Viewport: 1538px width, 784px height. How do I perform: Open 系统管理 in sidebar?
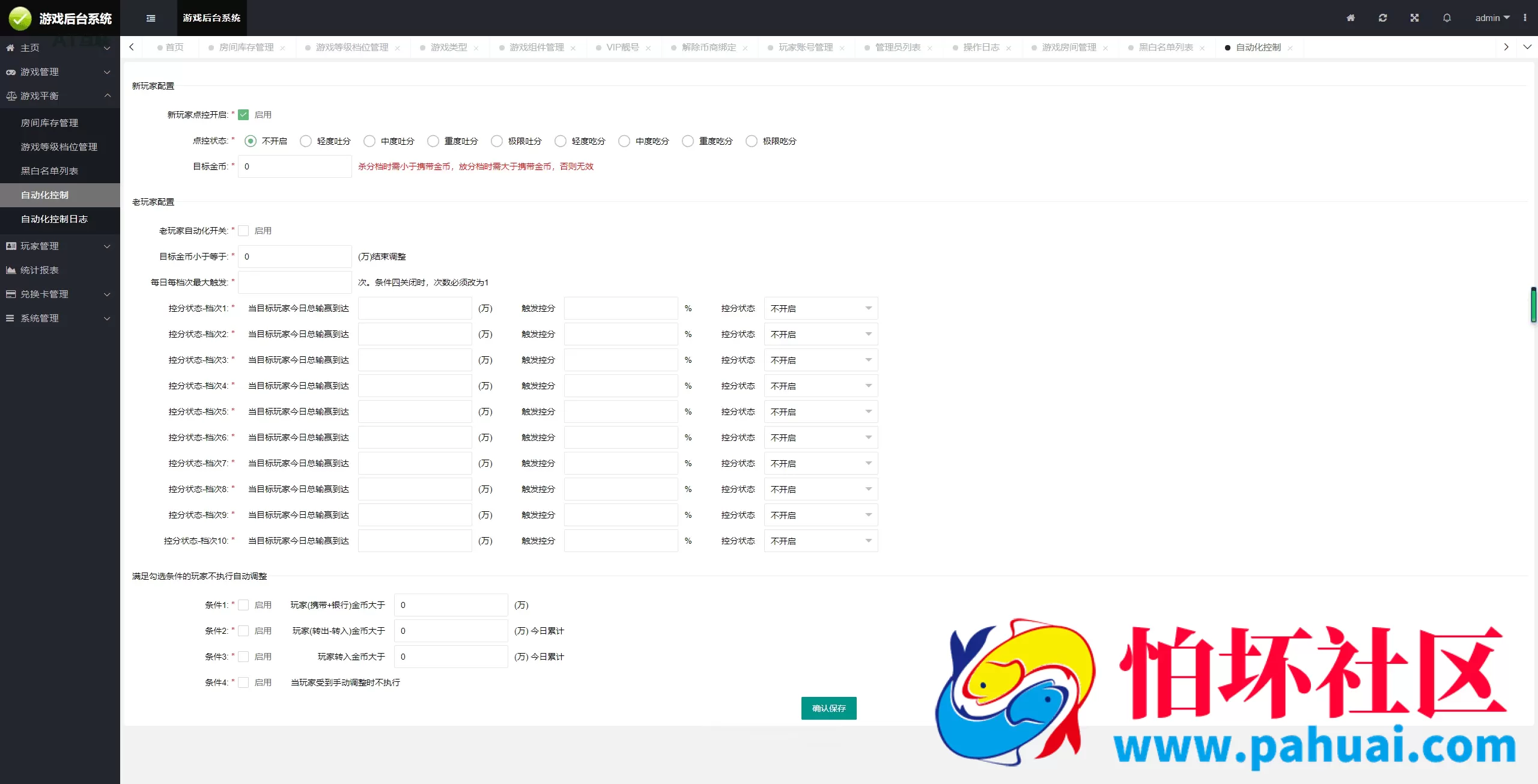tap(60, 318)
